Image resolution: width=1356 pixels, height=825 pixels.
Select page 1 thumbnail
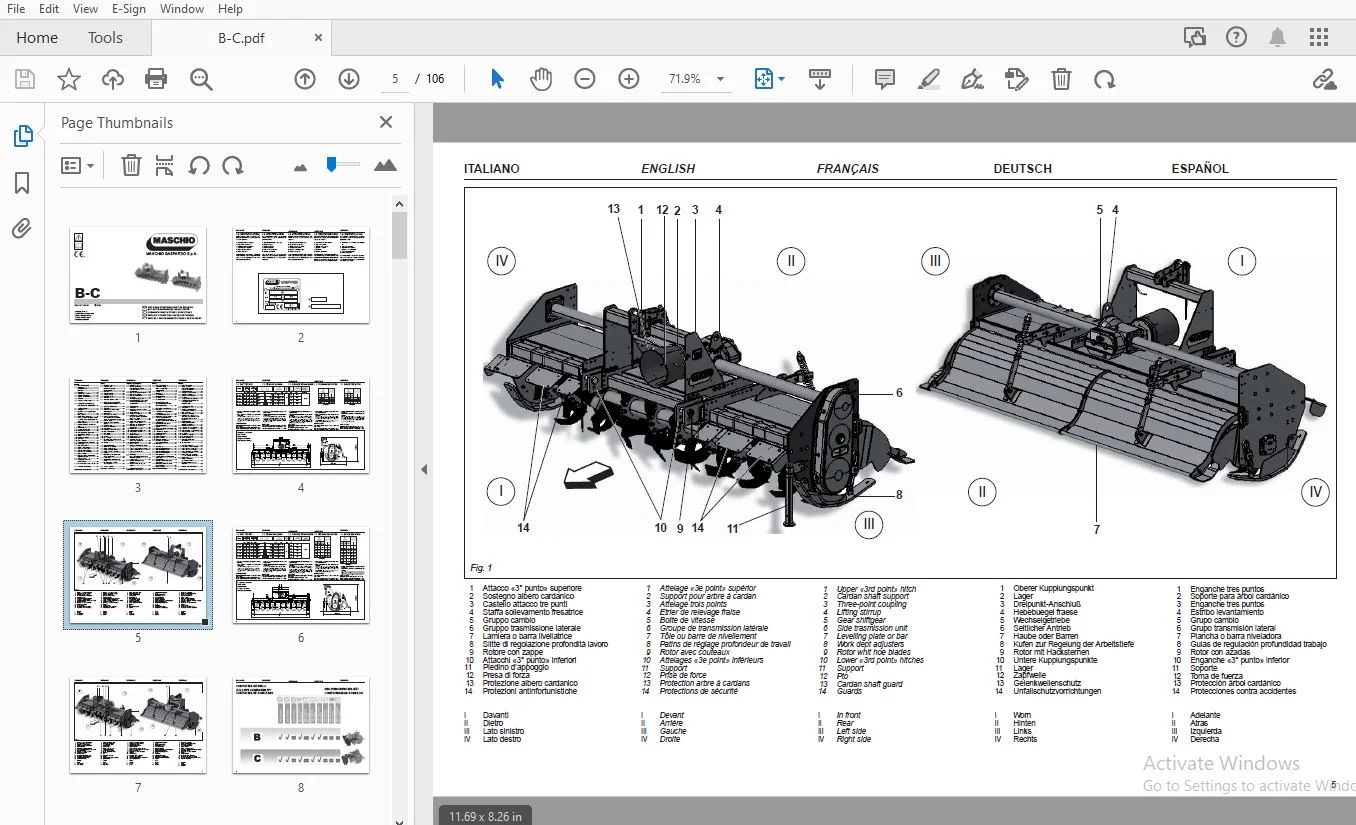[138, 275]
